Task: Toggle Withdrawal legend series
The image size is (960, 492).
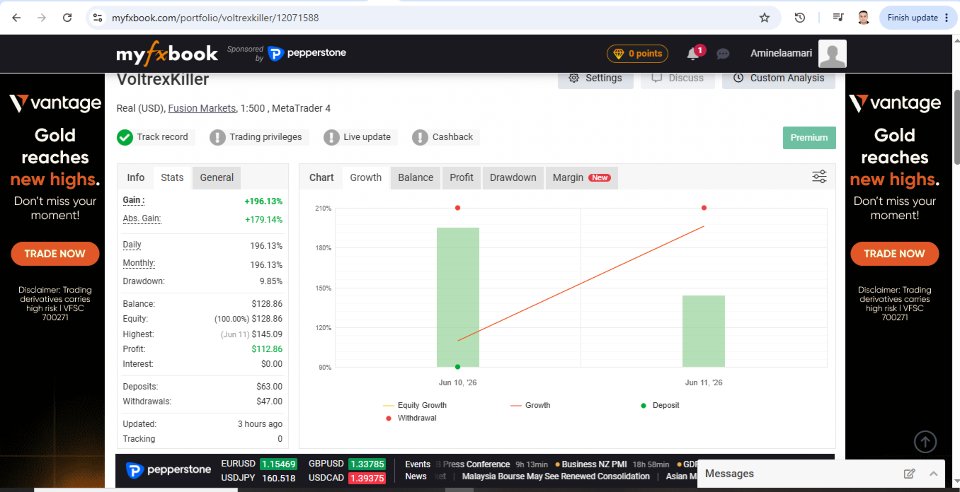Action: 411,419
